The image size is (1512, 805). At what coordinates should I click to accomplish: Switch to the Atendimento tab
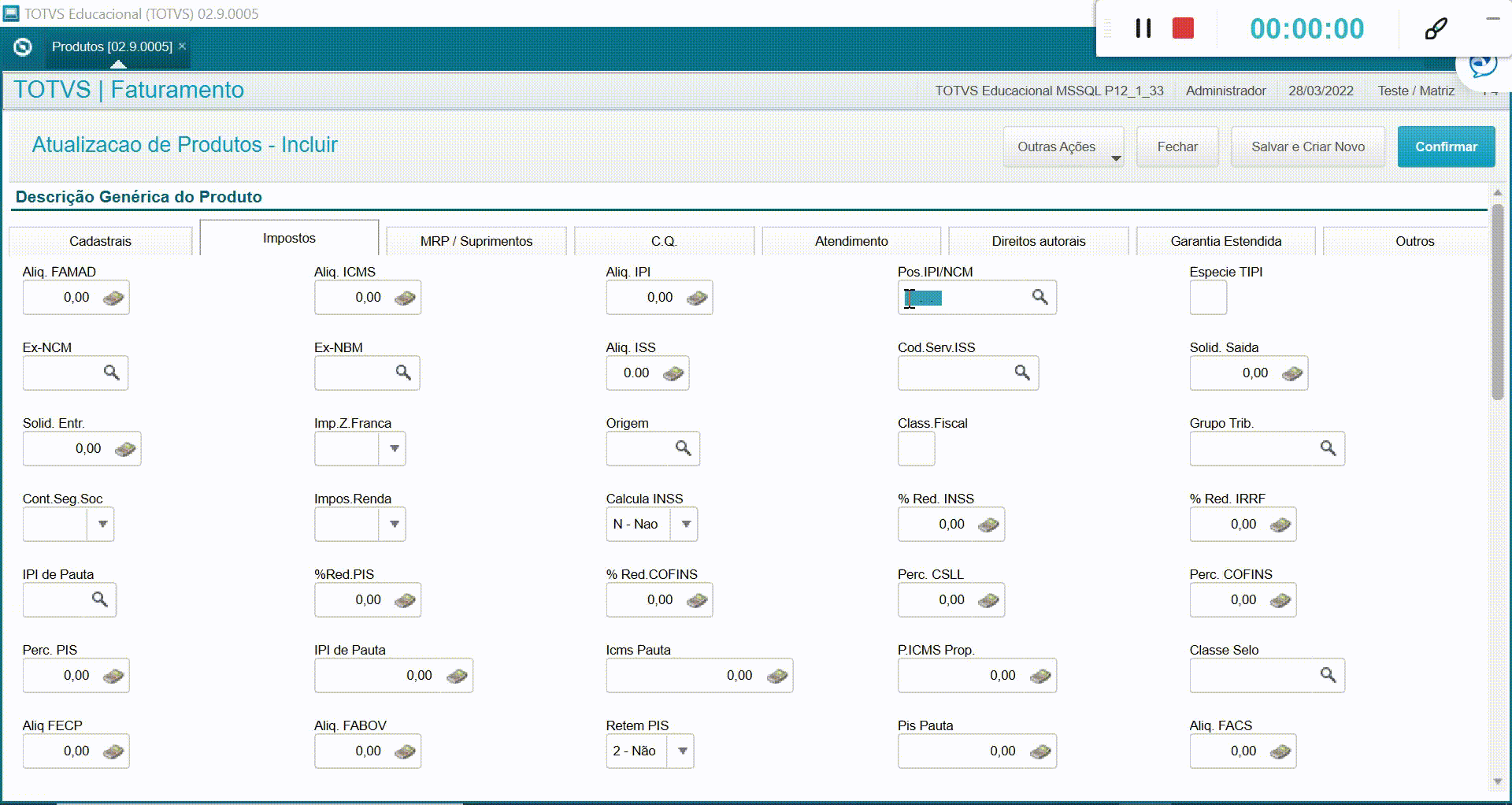point(851,241)
